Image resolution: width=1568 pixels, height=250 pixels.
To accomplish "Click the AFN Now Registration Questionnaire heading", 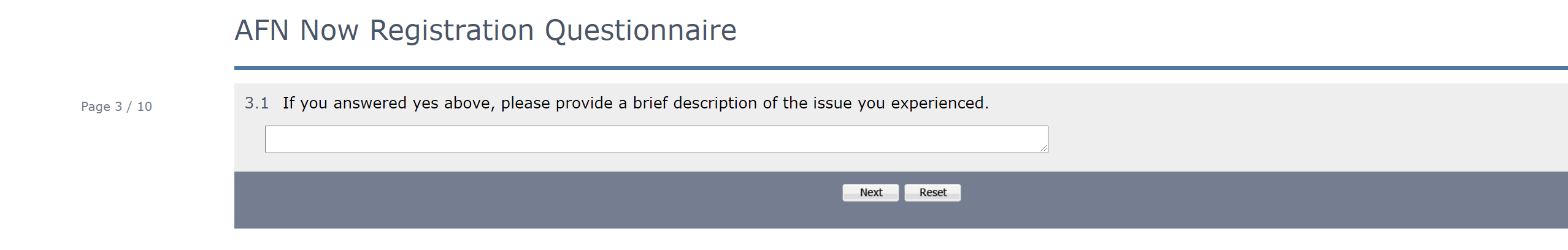I will (485, 31).
